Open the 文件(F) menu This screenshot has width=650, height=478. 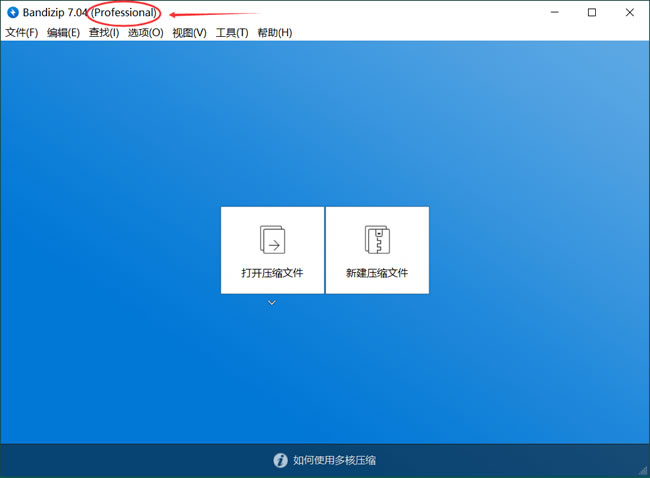[x=22, y=33]
